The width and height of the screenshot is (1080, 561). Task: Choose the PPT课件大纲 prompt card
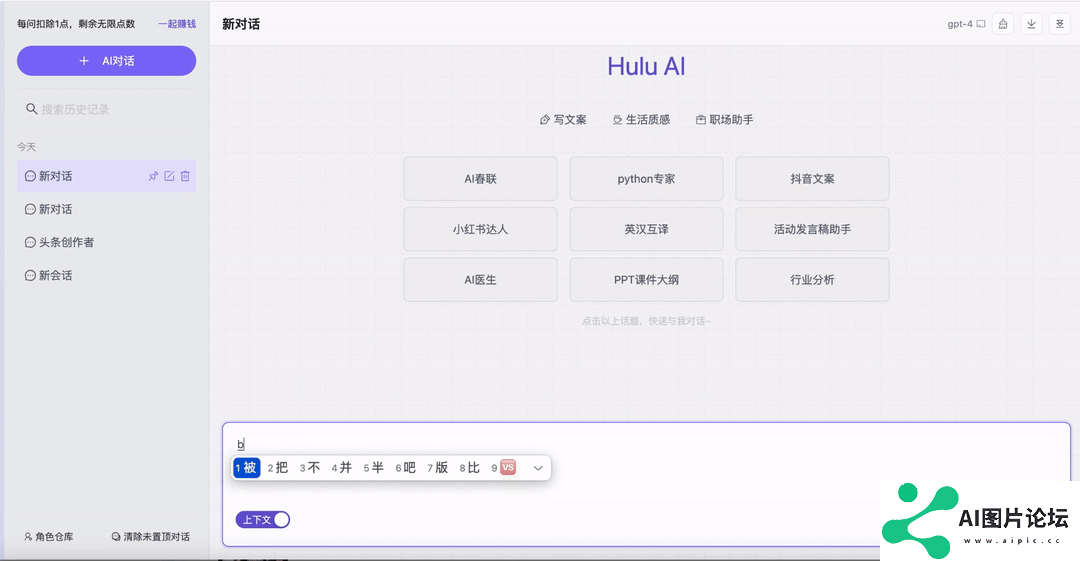(646, 280)
